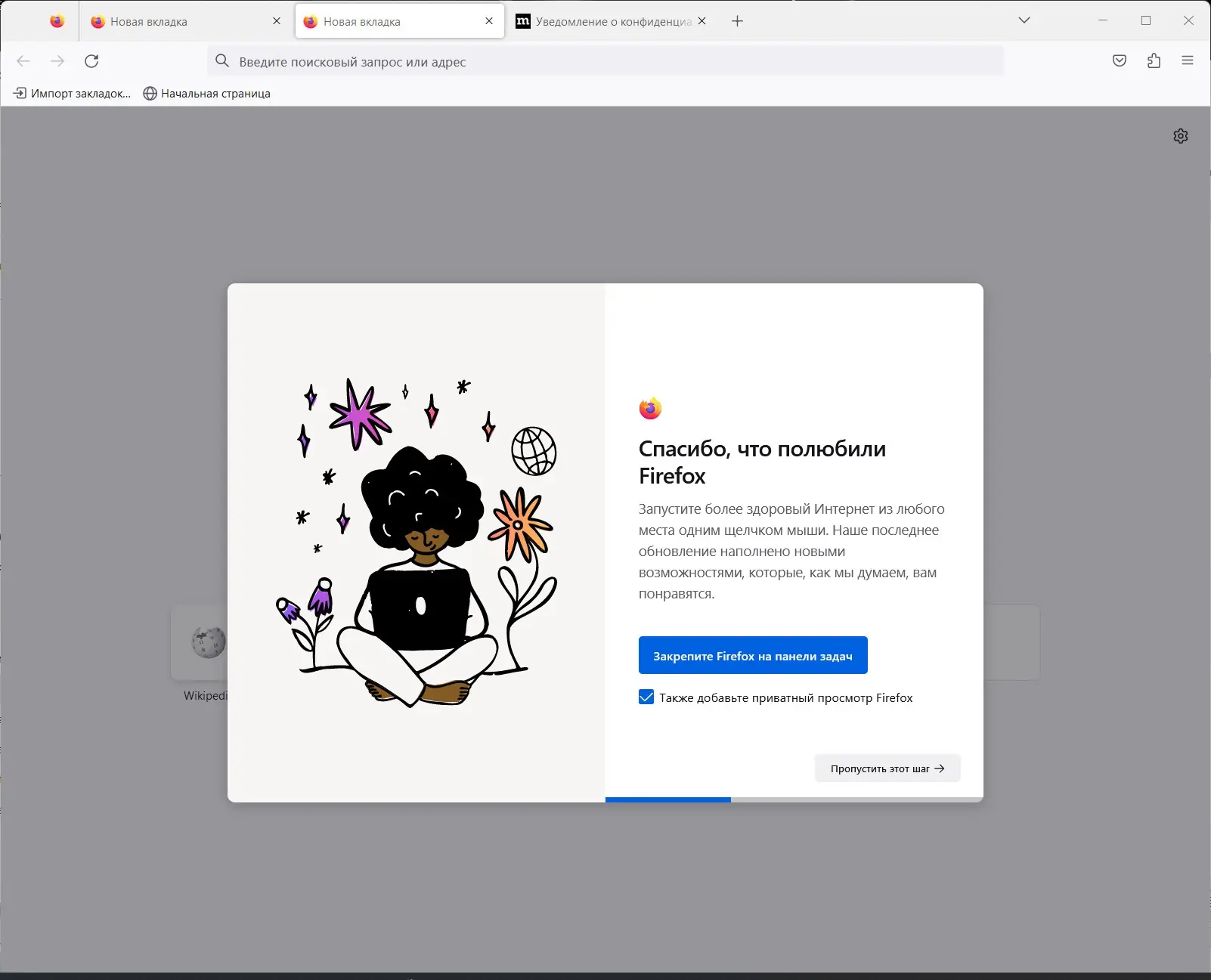Open the Extensions puzzle icon
This screenshot has height=980, width=1211.
tap(1154, 61)
